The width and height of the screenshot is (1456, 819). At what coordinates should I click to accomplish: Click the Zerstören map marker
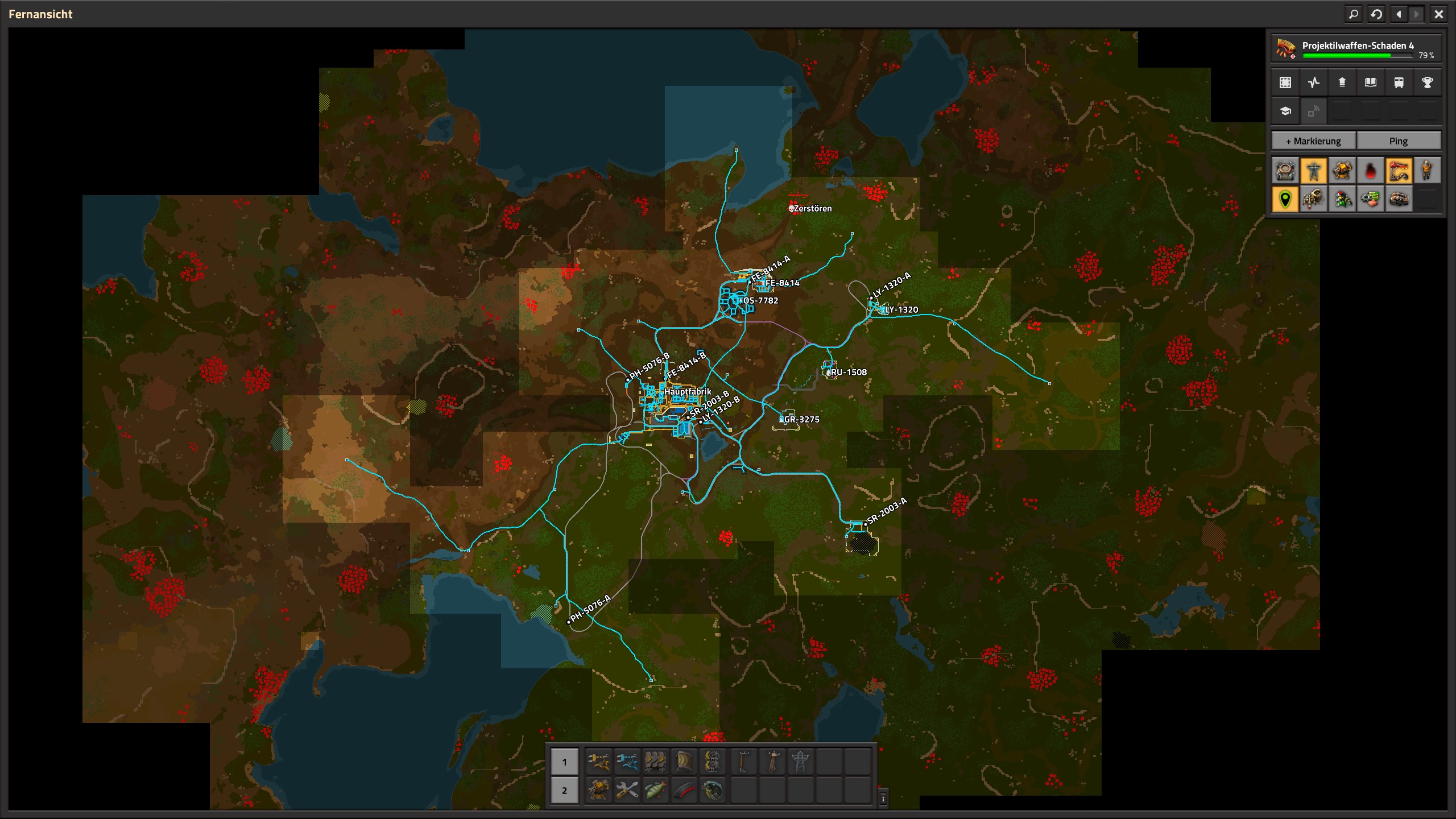point(812,209)
